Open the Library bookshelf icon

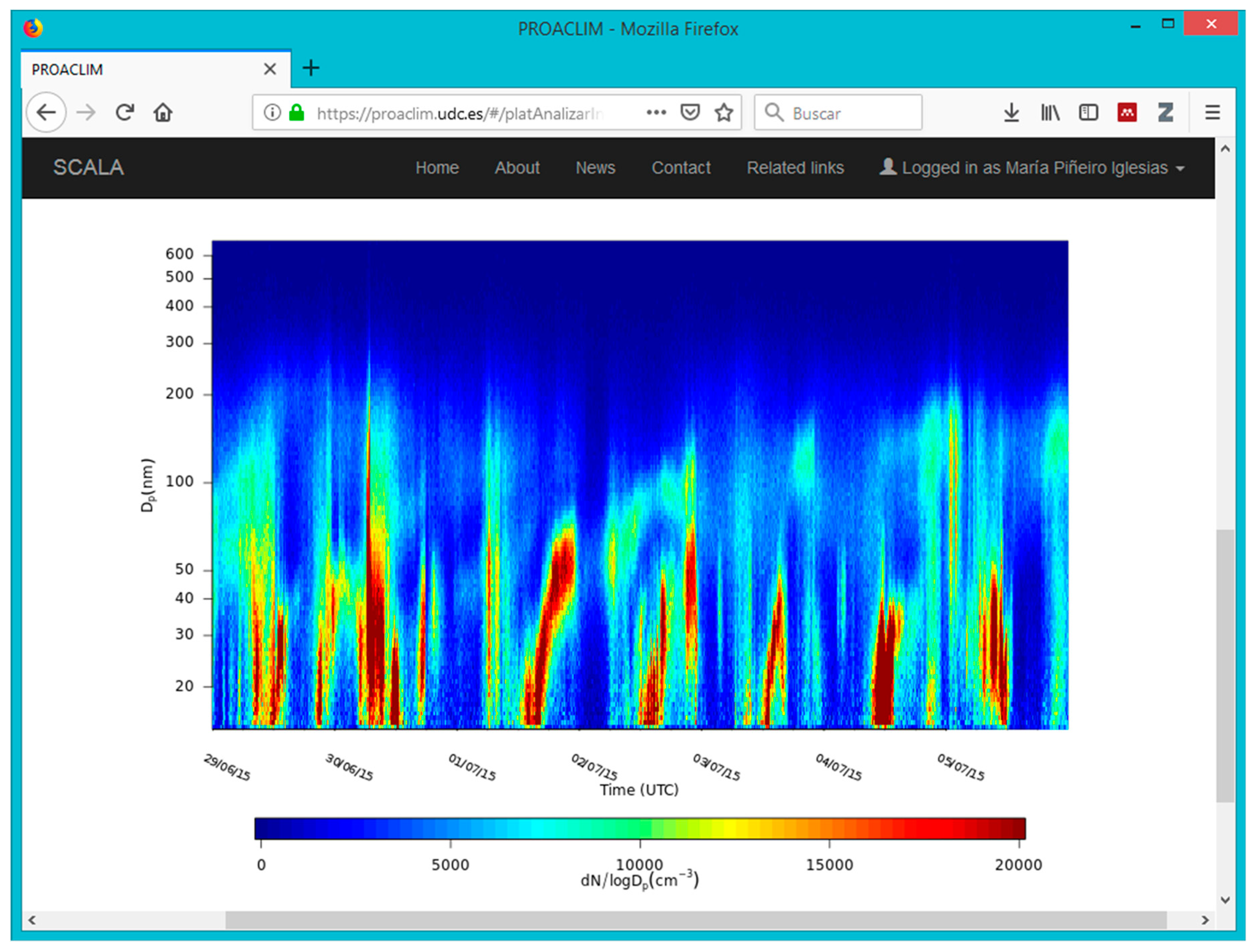[x=1049, y=113]
